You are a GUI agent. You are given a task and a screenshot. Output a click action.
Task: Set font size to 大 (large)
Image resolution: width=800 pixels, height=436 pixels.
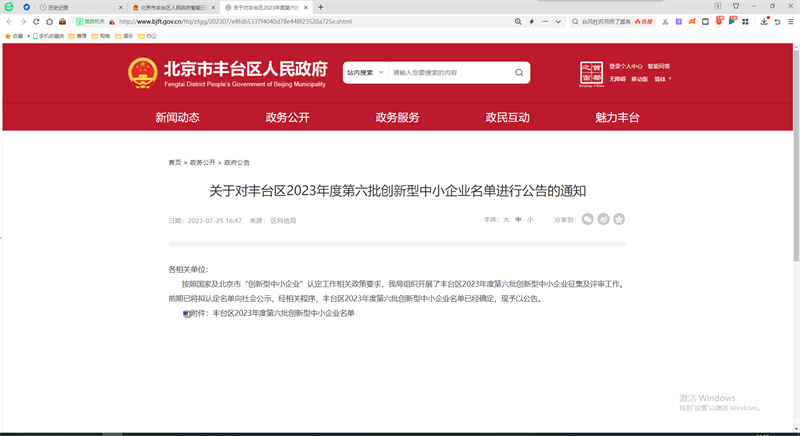[506, 219]
